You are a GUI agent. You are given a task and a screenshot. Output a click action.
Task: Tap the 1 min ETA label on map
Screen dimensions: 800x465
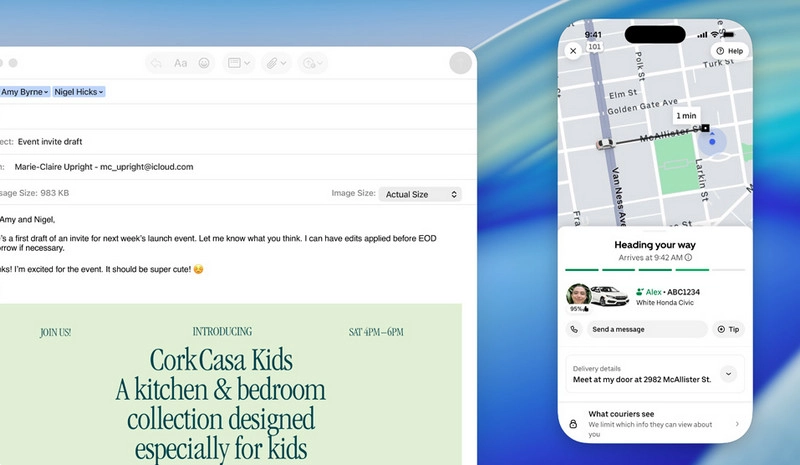pyautogui.click(x=686, y=116)
